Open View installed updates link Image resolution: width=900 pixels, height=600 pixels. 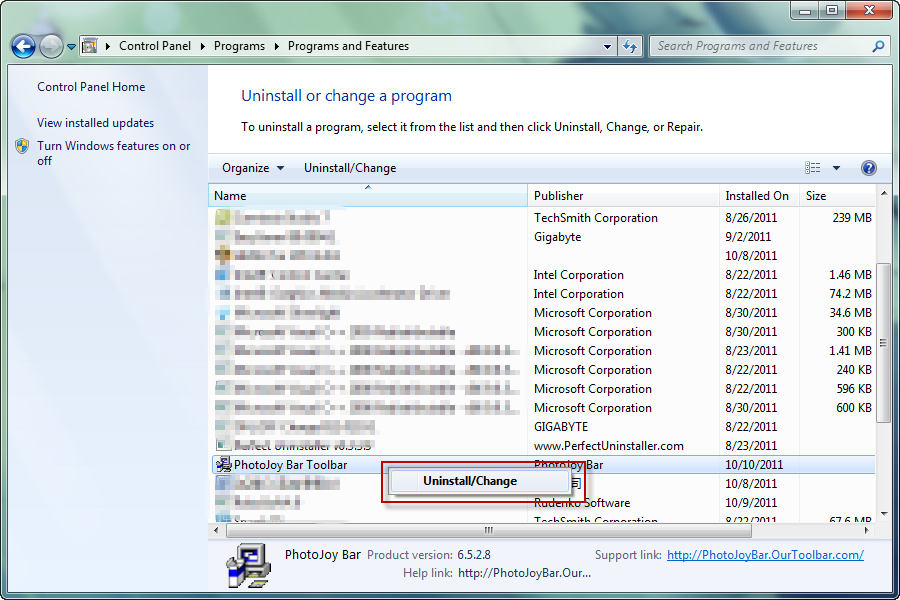click(95, 123)
